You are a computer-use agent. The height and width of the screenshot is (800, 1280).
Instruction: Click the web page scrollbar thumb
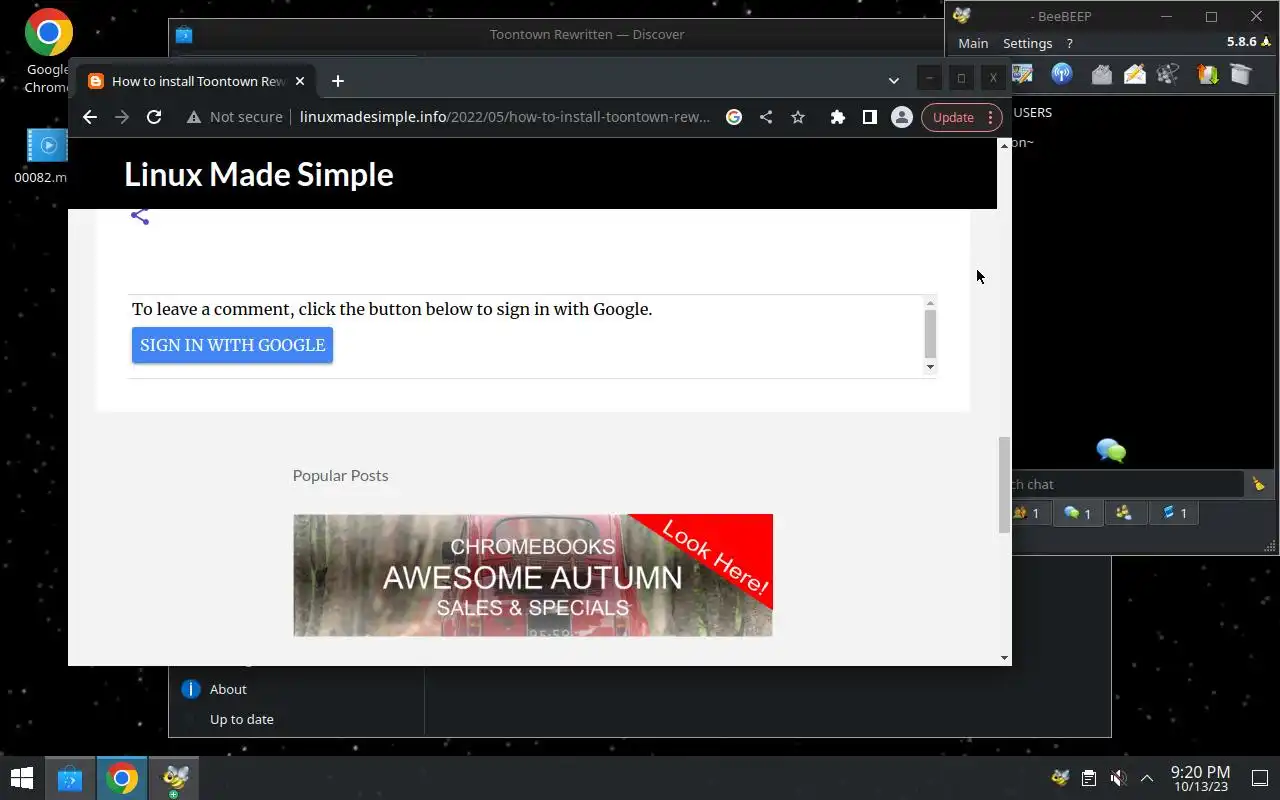(1004, 485)
